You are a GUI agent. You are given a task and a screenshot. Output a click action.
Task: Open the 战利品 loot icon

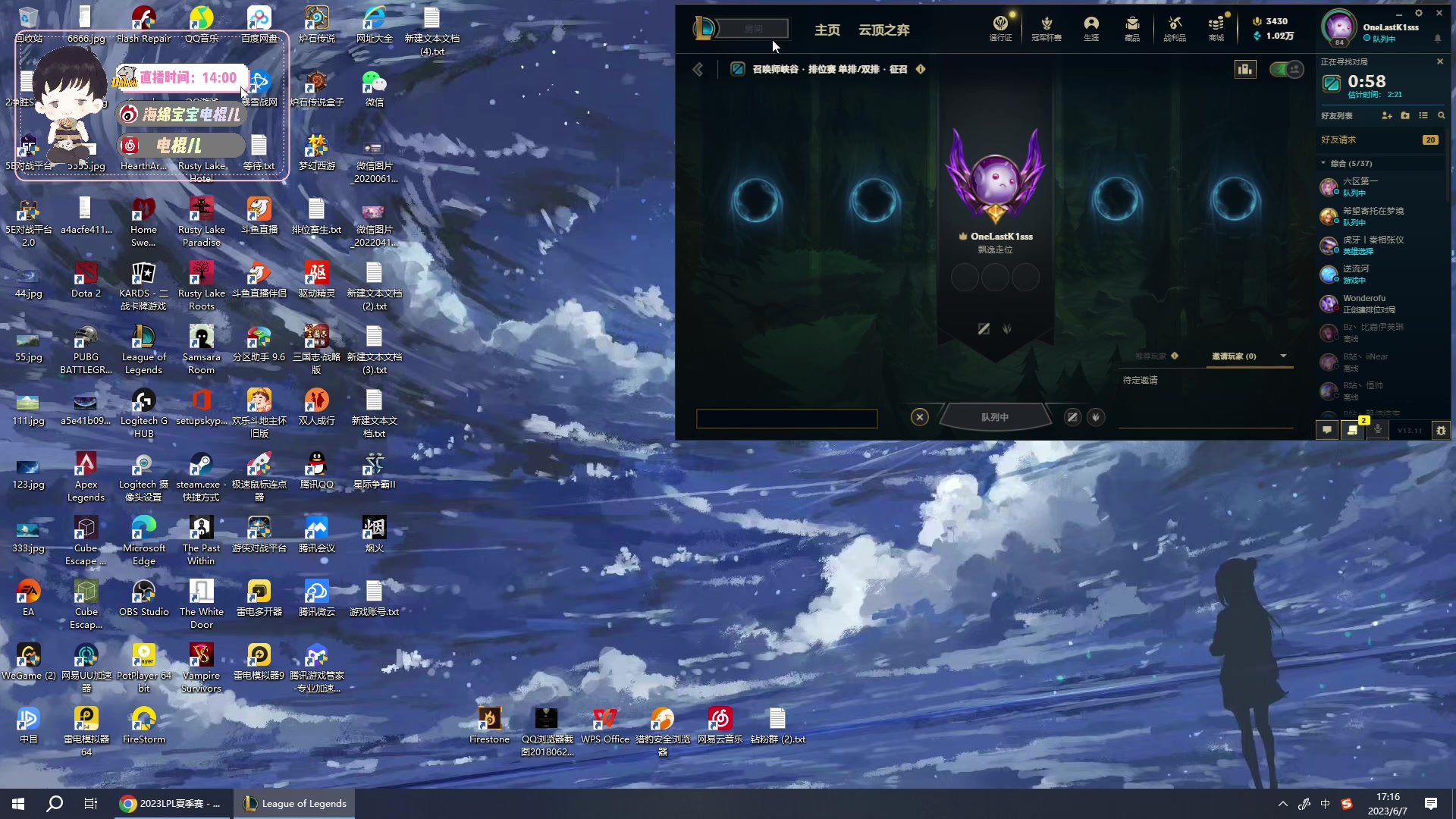tap(1175, 28)
